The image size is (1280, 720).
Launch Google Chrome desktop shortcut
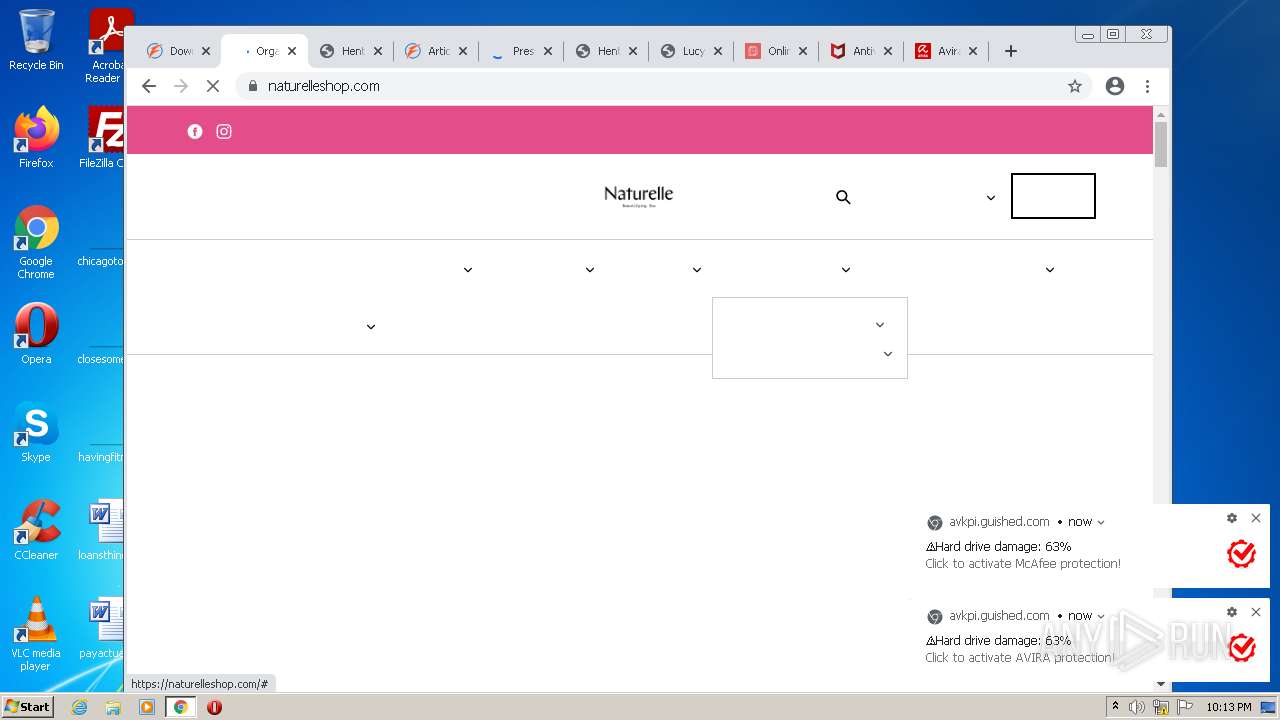point(36,242)
